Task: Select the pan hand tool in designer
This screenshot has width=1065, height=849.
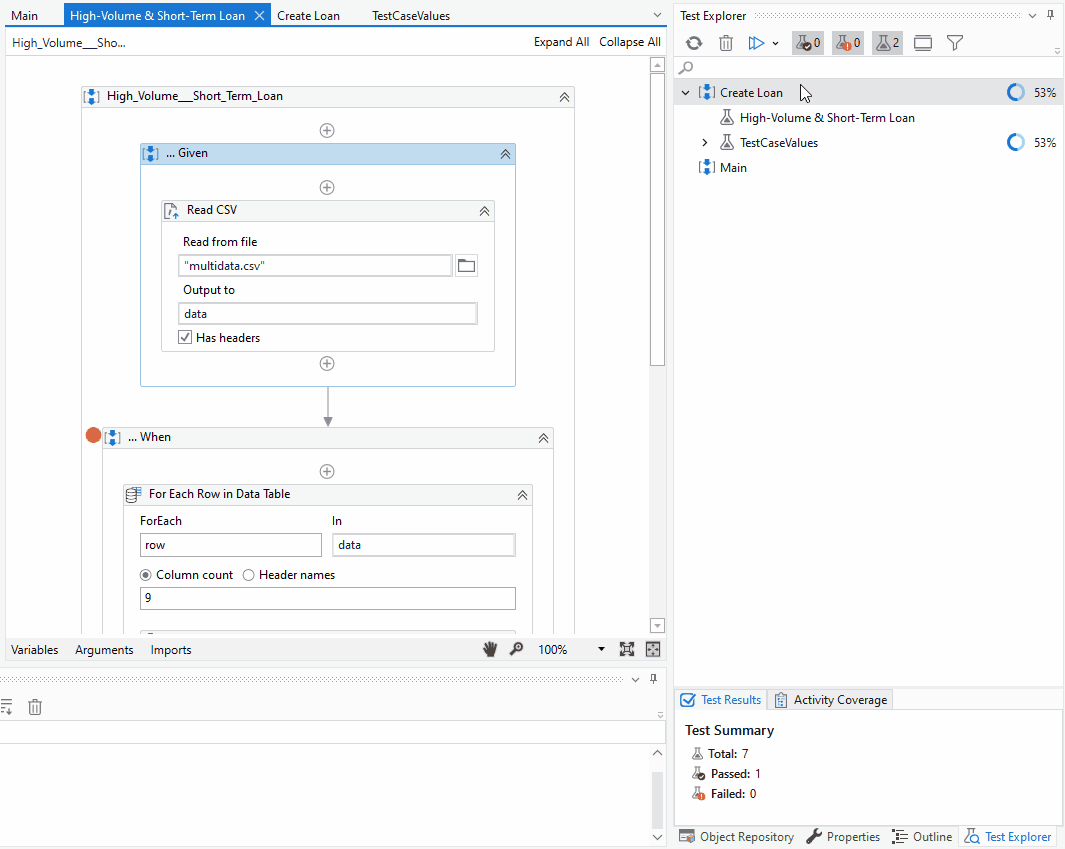Action: [x=490, y=649]
